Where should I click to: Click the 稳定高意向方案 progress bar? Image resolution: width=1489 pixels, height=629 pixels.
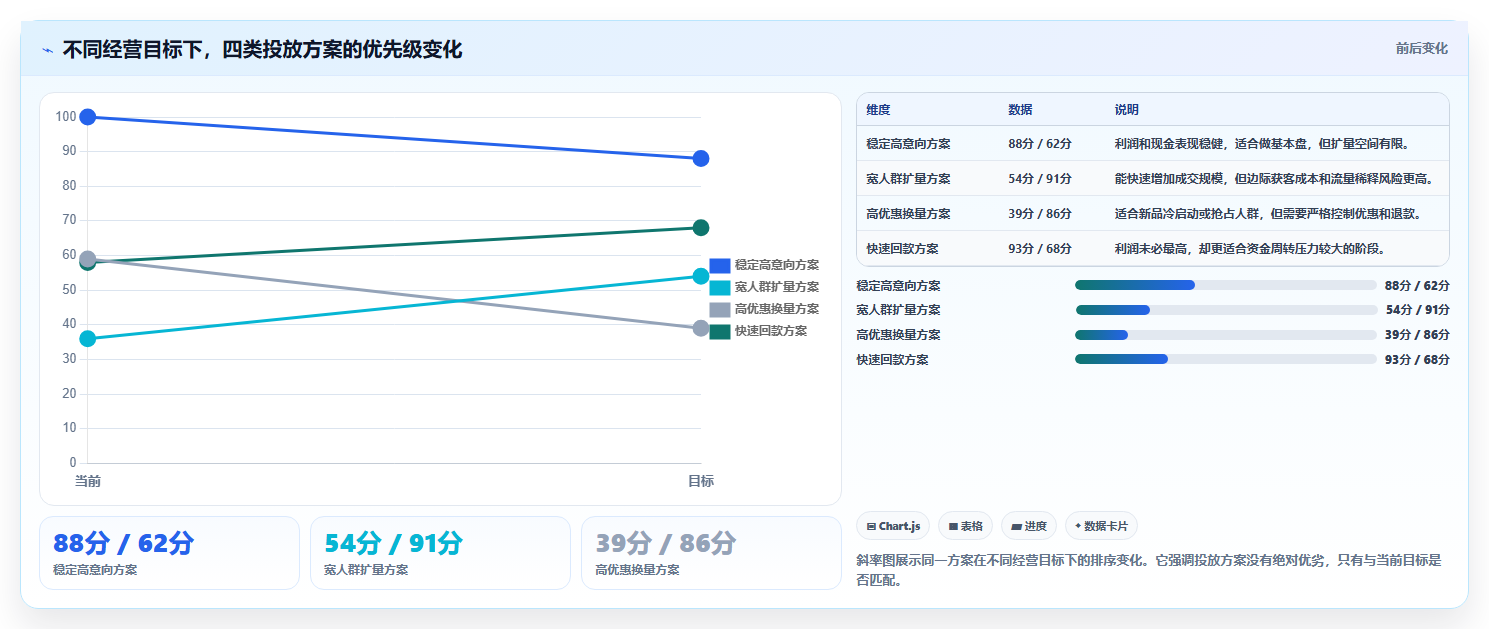point(1226,285)
